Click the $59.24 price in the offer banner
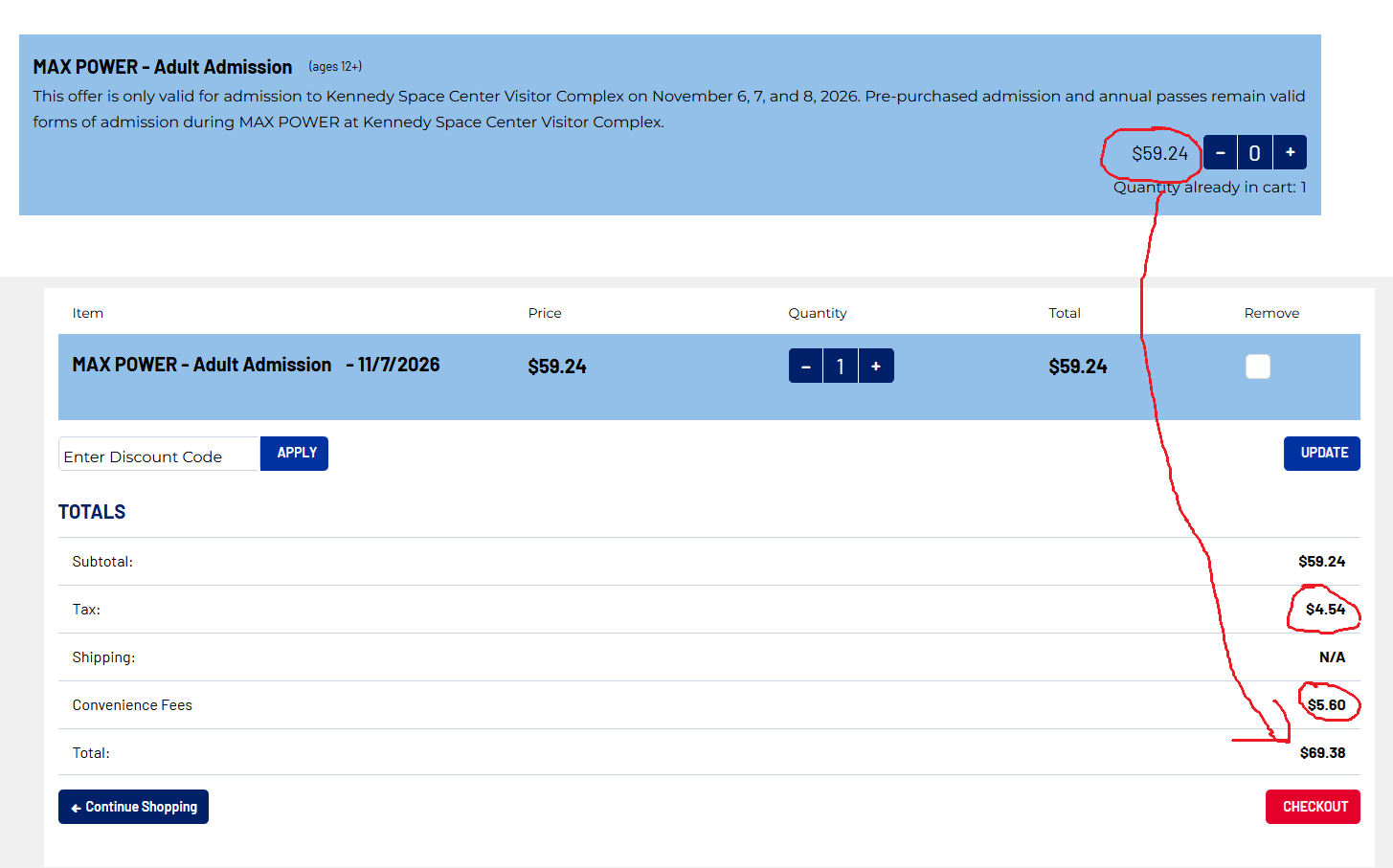 tap(1159, 153)
